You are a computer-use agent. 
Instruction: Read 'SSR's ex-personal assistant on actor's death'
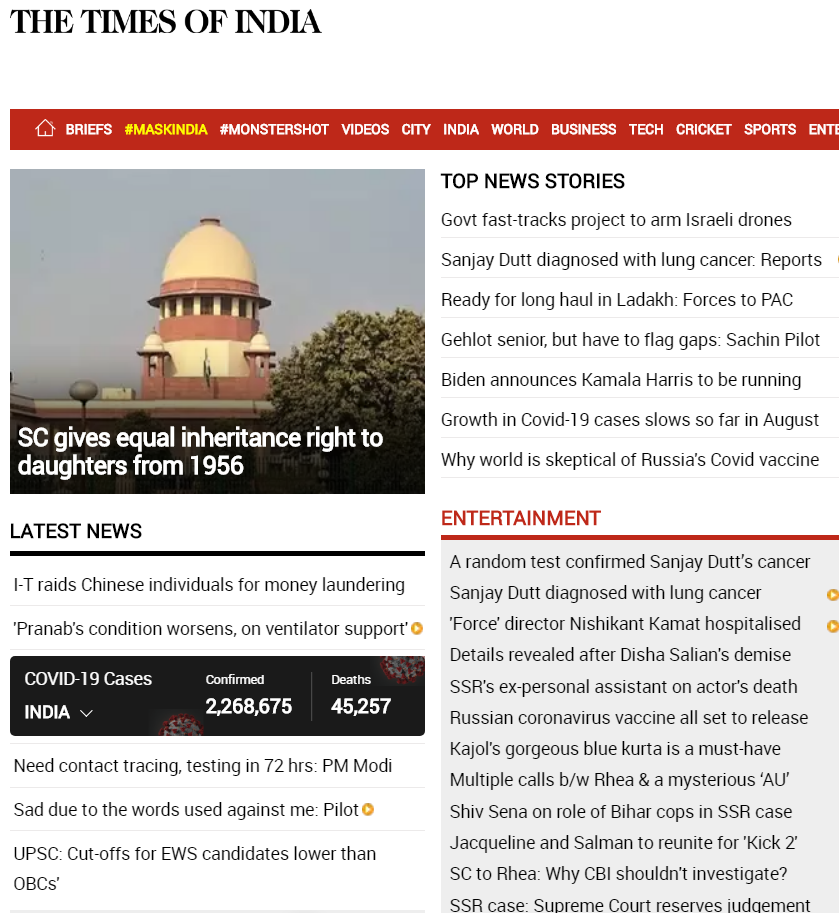click(x=623, y=686)
